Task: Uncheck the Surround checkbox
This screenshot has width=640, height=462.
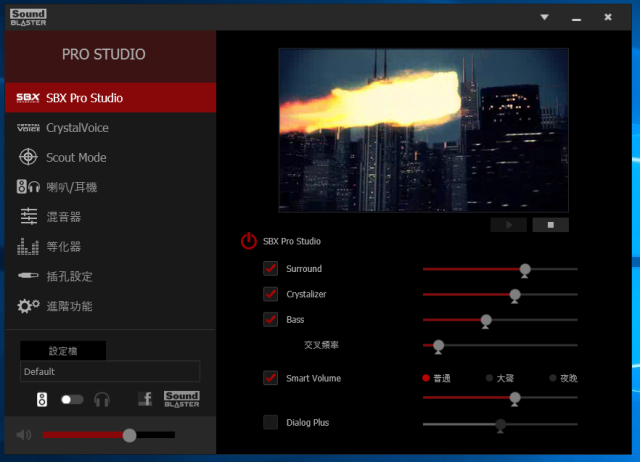Action: (271, 269)
